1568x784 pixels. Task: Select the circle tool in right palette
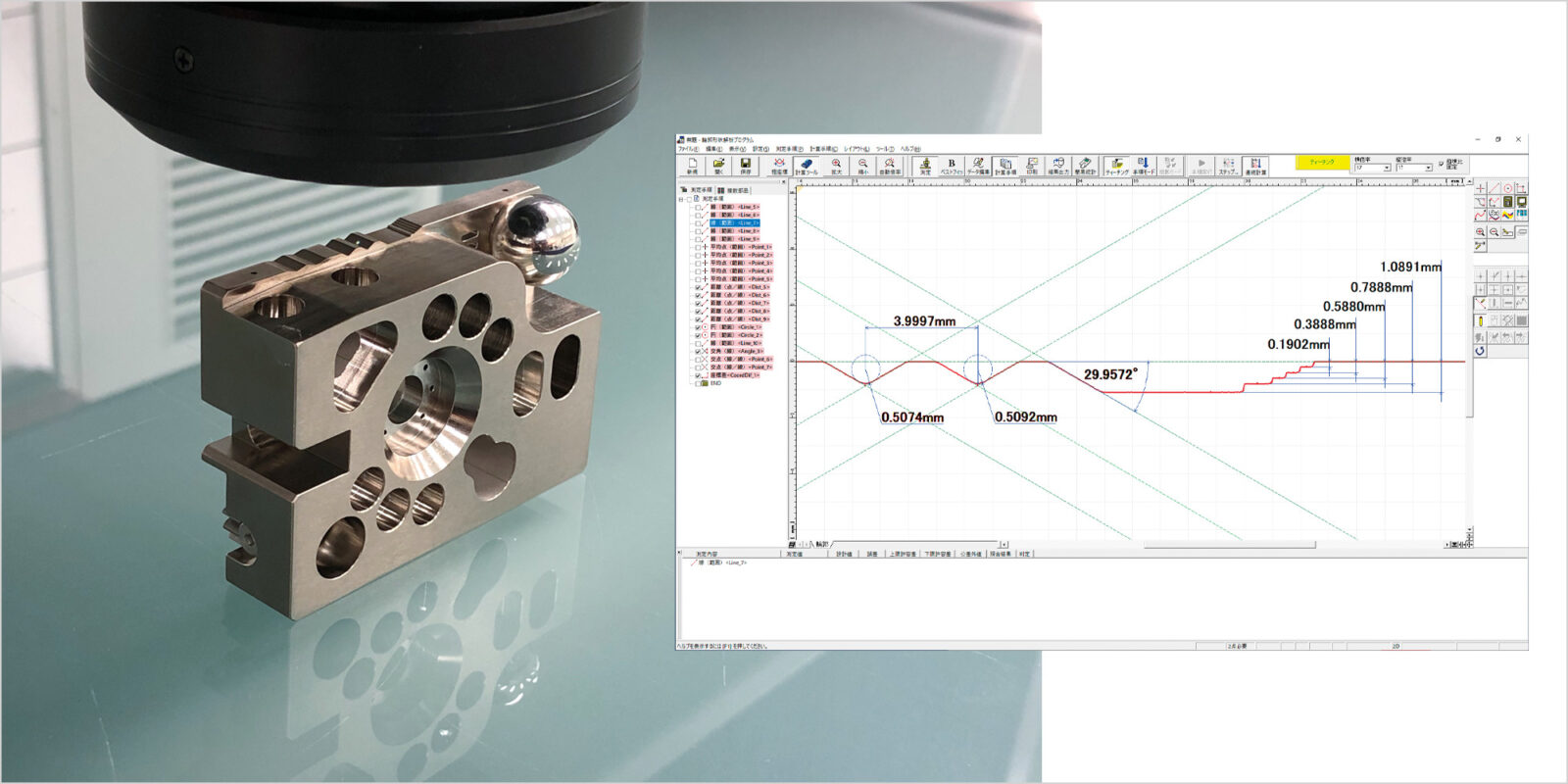coord(1507,187)
